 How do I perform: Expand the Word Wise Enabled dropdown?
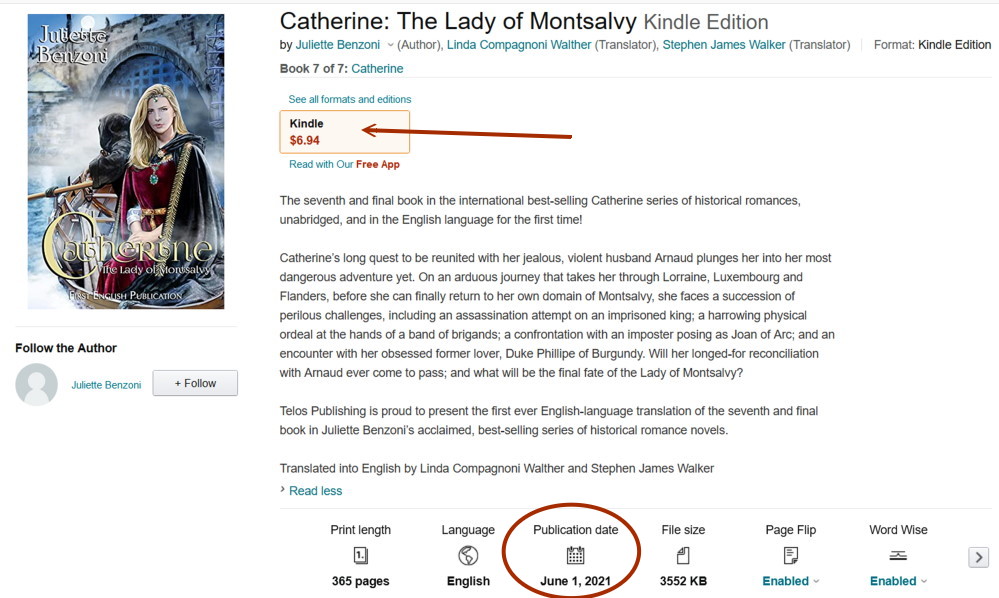point(898,581)
